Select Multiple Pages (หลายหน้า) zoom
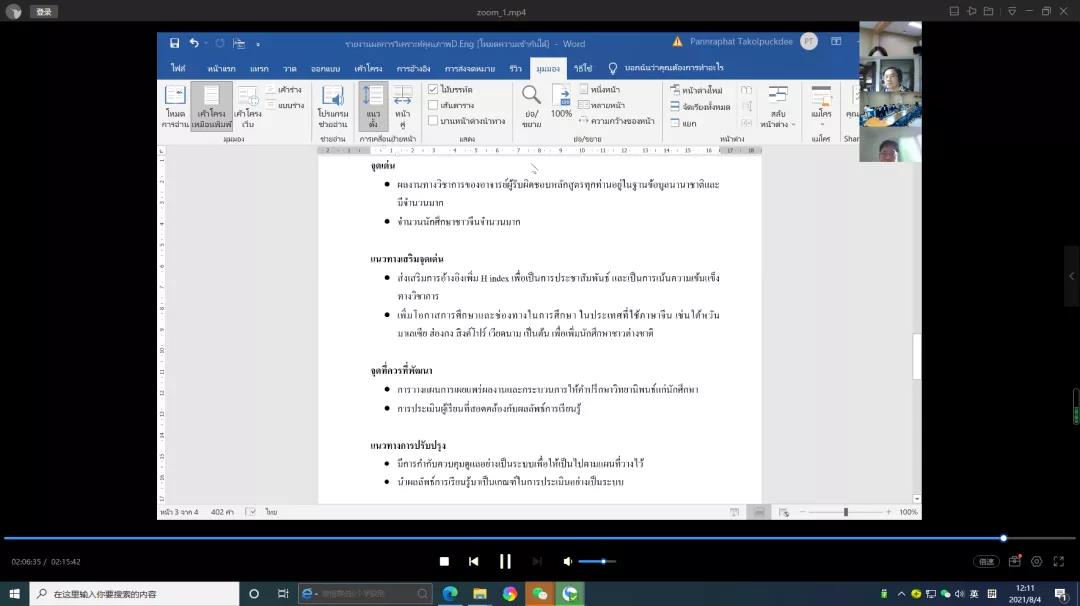The image size is (1080, 606). [x=601, y=105]
